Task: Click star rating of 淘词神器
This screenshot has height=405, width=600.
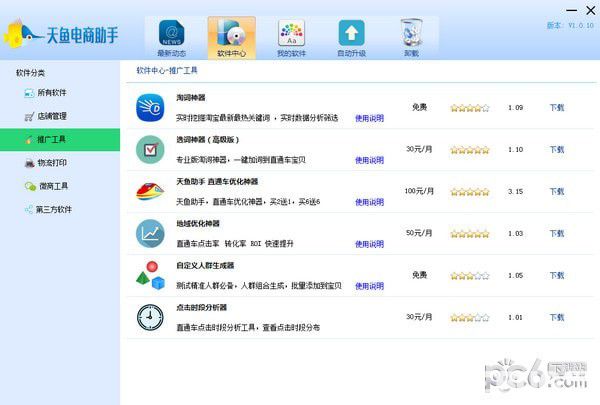Action: (470, 108)
